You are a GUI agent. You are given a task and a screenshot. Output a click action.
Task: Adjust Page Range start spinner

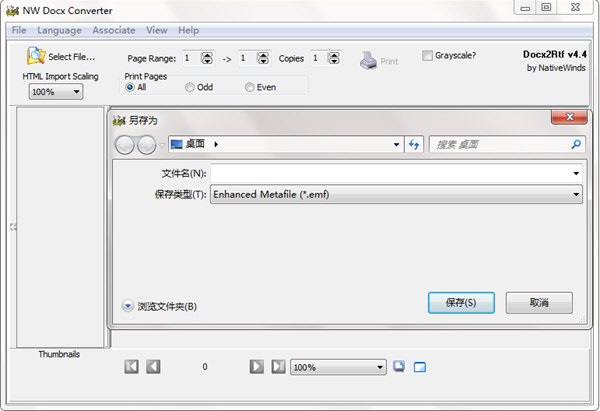(x=207, y=58)
